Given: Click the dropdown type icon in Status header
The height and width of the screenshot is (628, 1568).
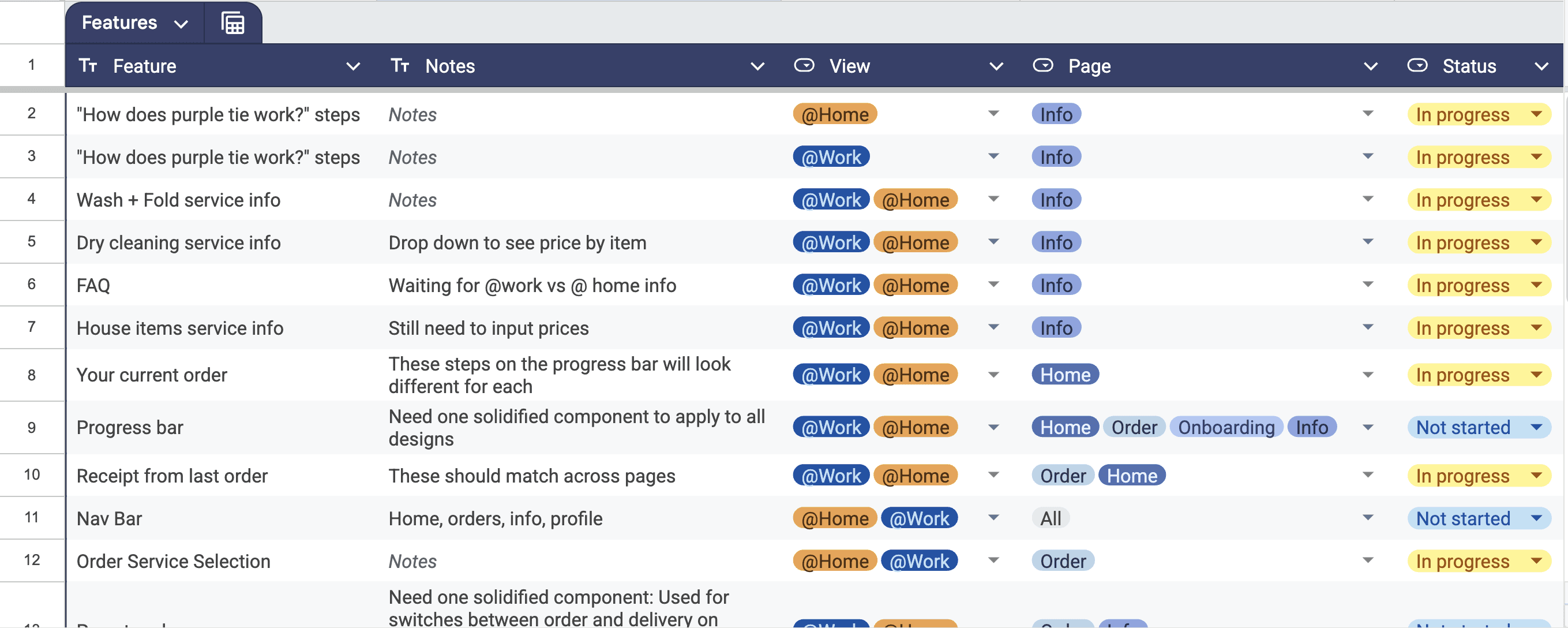Looking at the screenshot, I should point(1417,66).
